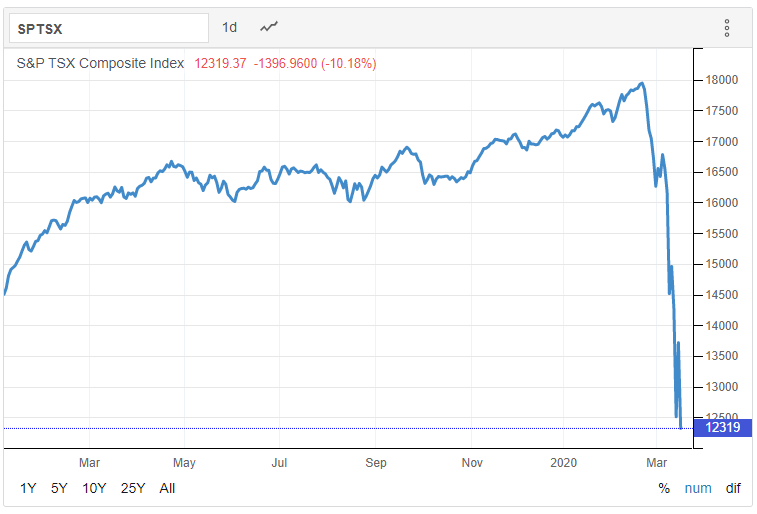Open the 1d interval selector
This screenshot has width=757, height=514.
[x=229, y=28]
